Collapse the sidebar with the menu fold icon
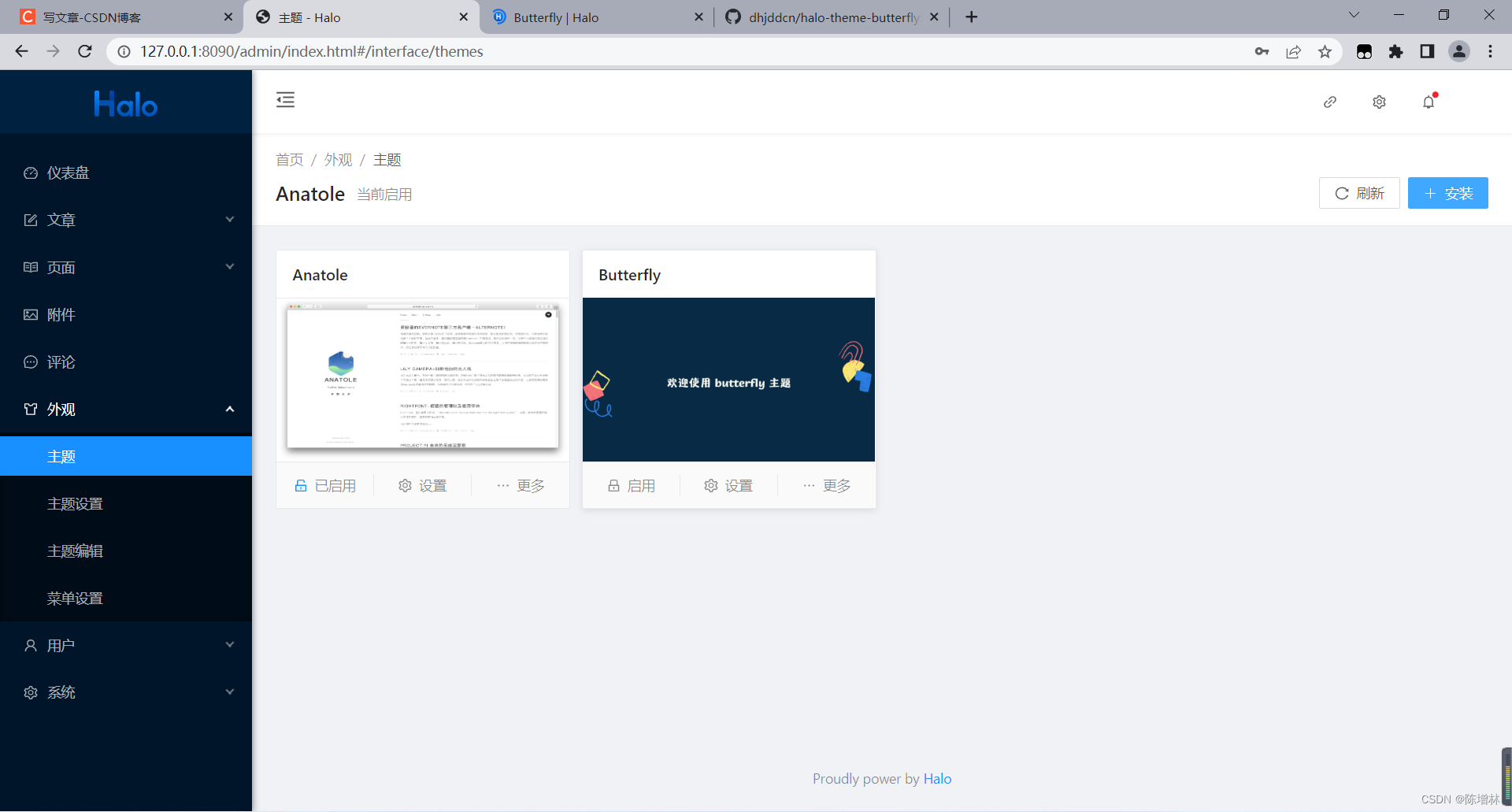The height and width of the screenshot is (812, 1512). (x=285, y=100)
